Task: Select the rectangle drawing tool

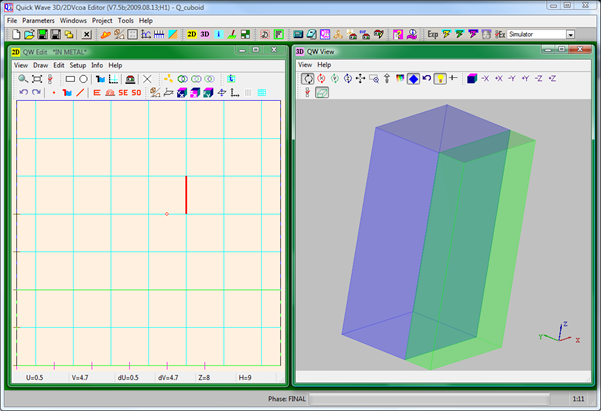Action: 71,78
